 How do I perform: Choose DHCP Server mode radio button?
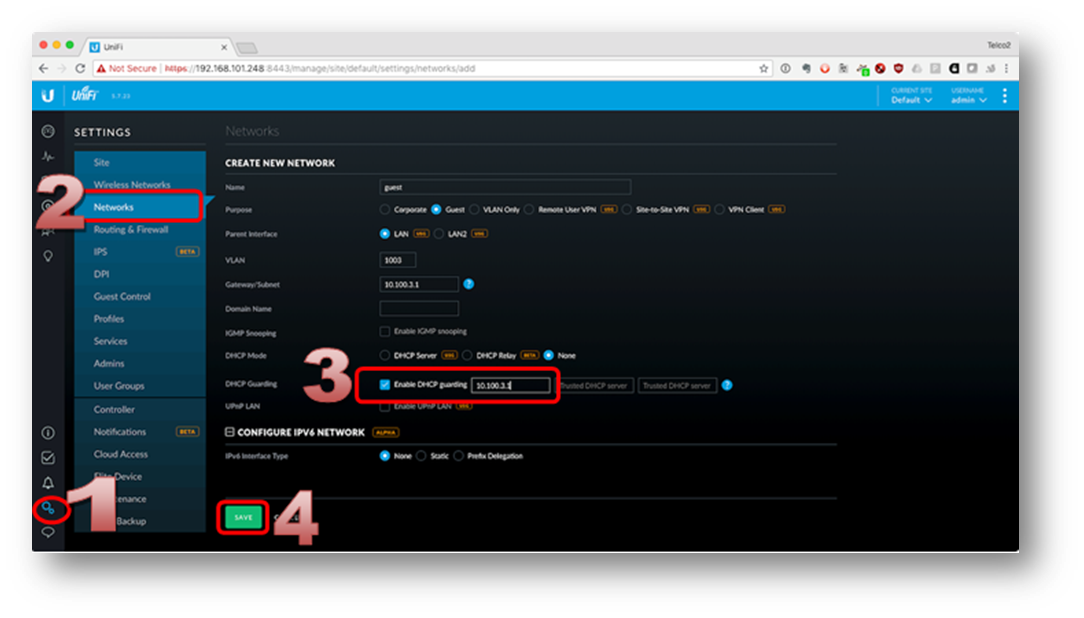coord(385,356)
